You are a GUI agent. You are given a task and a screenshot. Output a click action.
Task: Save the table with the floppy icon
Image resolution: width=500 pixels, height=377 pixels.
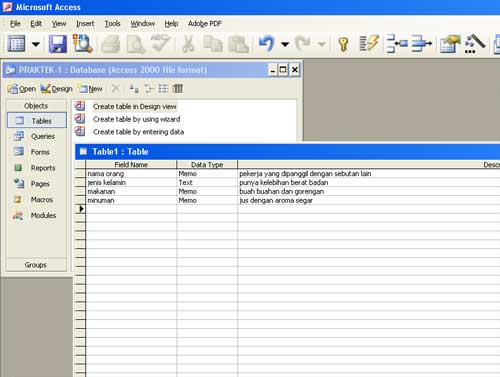click(x=58, y=44)
